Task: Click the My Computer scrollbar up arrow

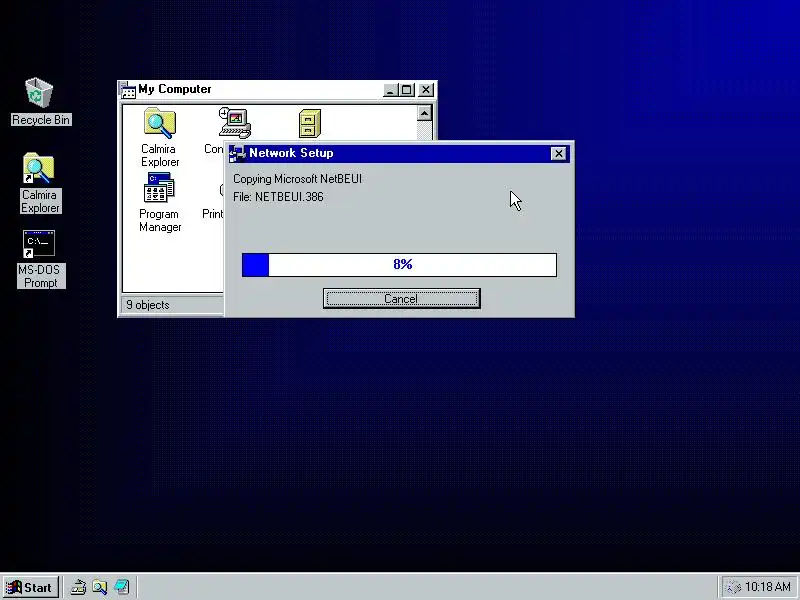Action: [424, 113]
